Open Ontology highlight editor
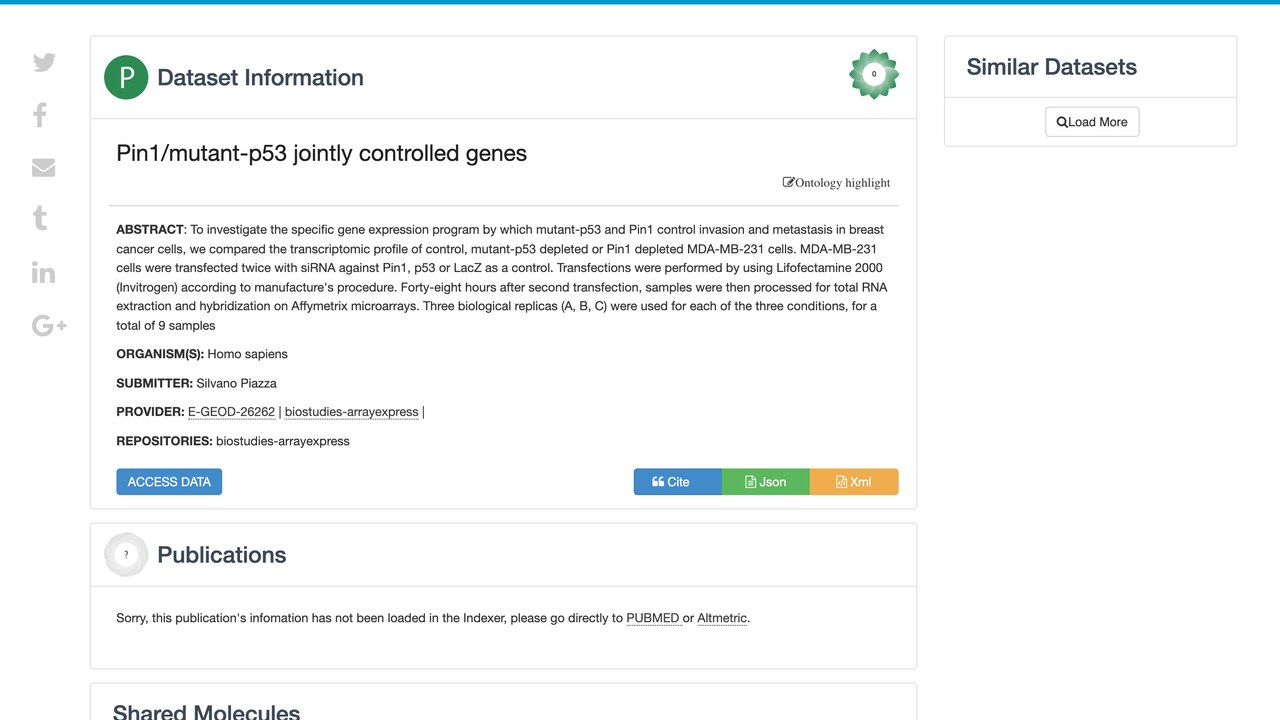 836,183
